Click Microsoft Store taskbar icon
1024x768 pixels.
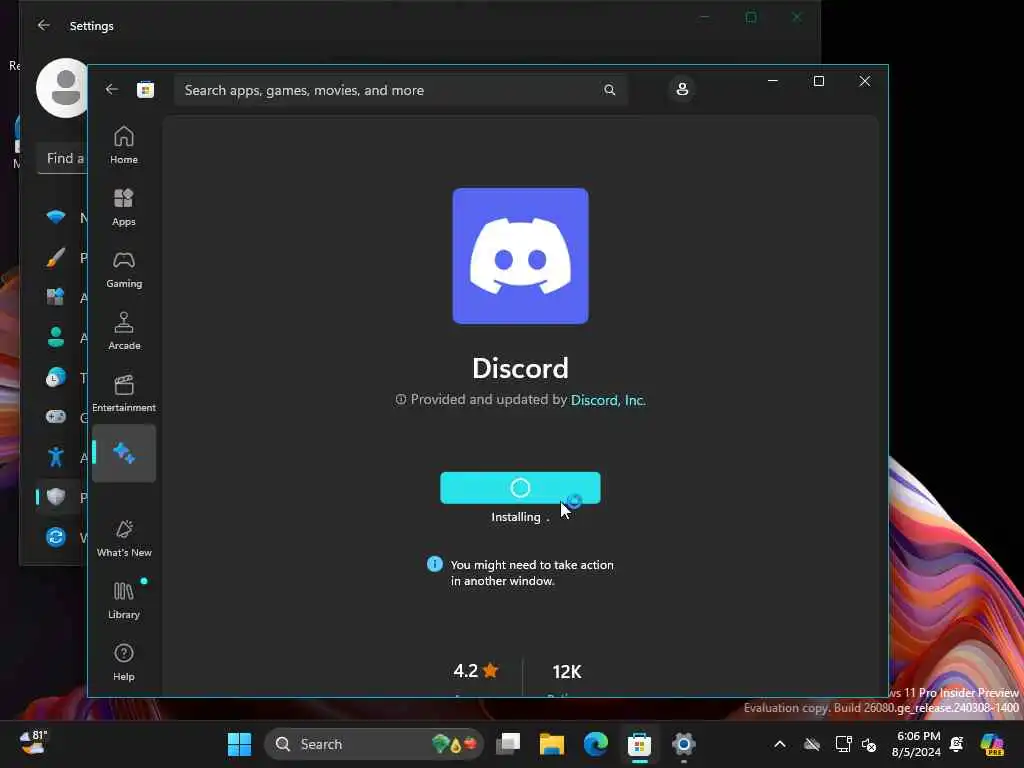pos(639,744)
